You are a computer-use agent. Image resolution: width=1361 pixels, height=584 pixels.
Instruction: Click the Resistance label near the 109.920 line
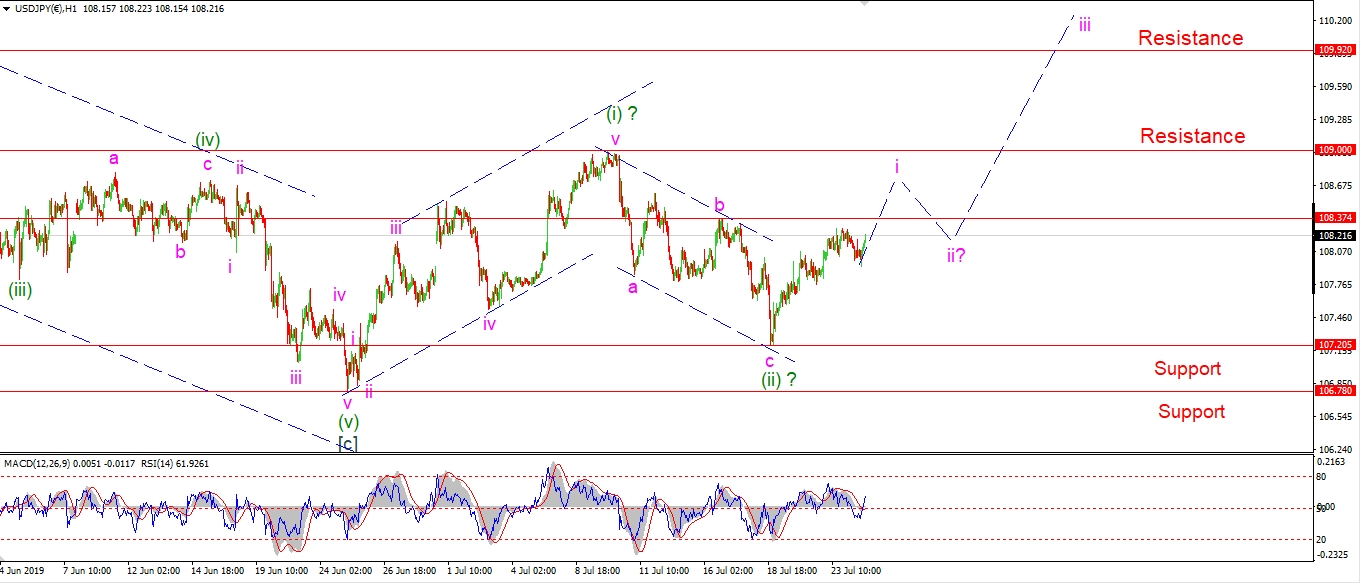[x=1190, y=38]
